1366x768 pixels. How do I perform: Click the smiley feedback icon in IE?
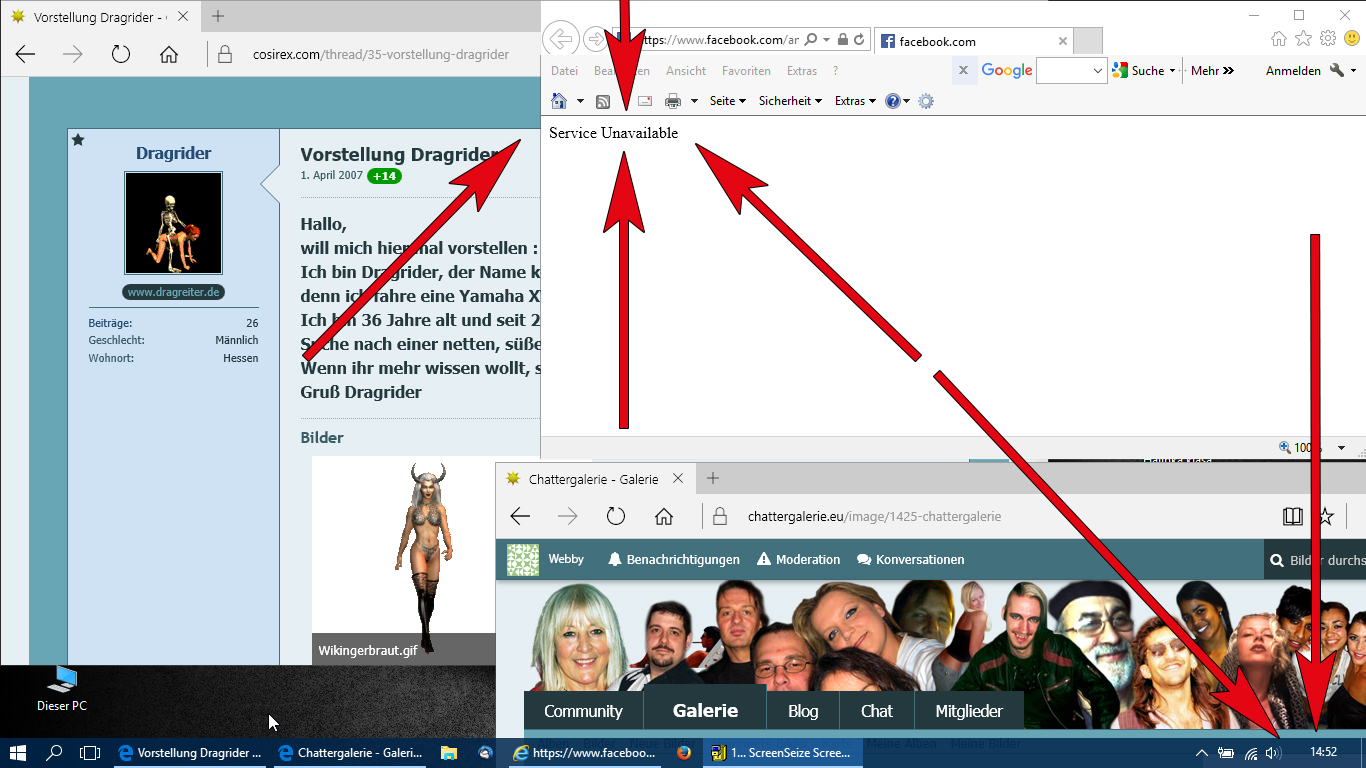click(x=1352, y=39)
